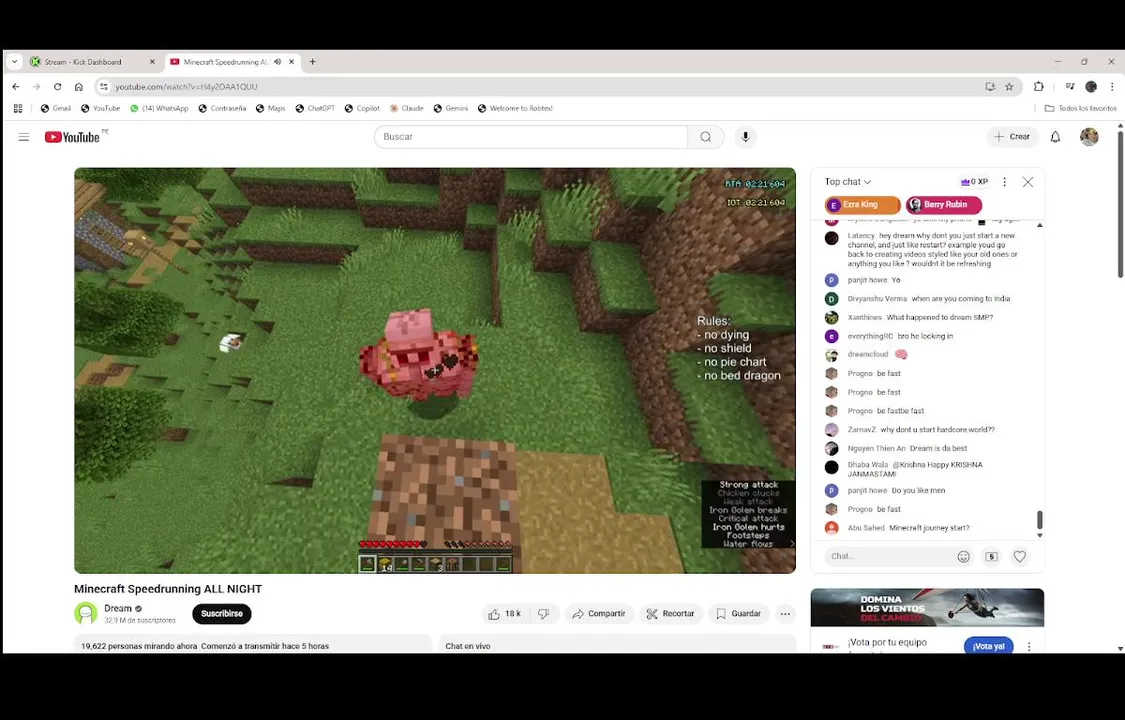
Task: Click the live chat scrollbar thumb
Action: pyautogui.click(x=1040, y=519)
